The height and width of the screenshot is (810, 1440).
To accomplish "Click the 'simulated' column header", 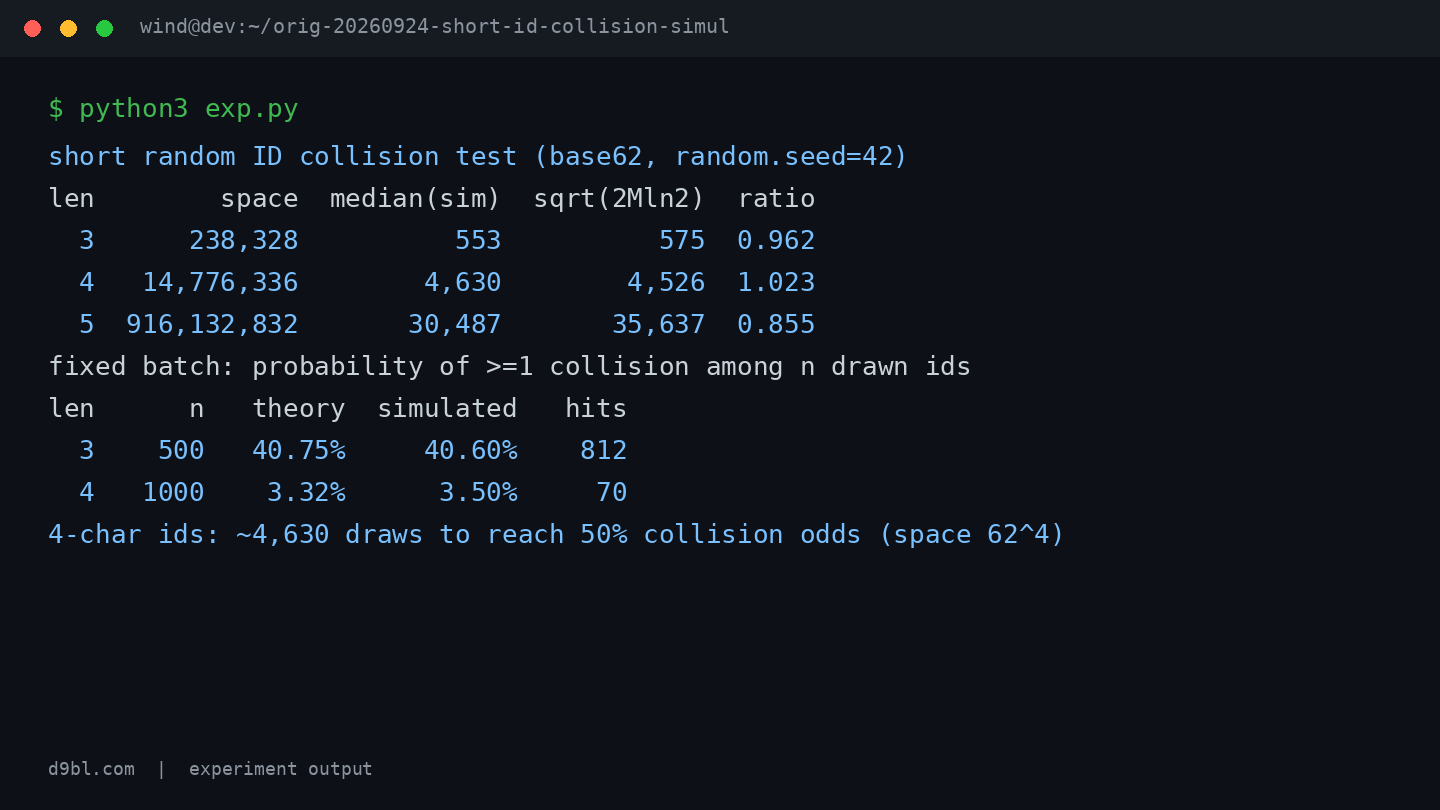I will 447,409.
